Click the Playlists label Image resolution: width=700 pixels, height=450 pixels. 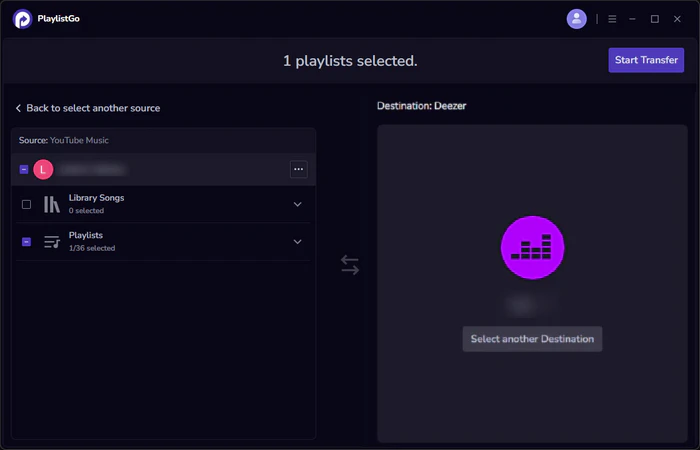click(x=86, y=235)
